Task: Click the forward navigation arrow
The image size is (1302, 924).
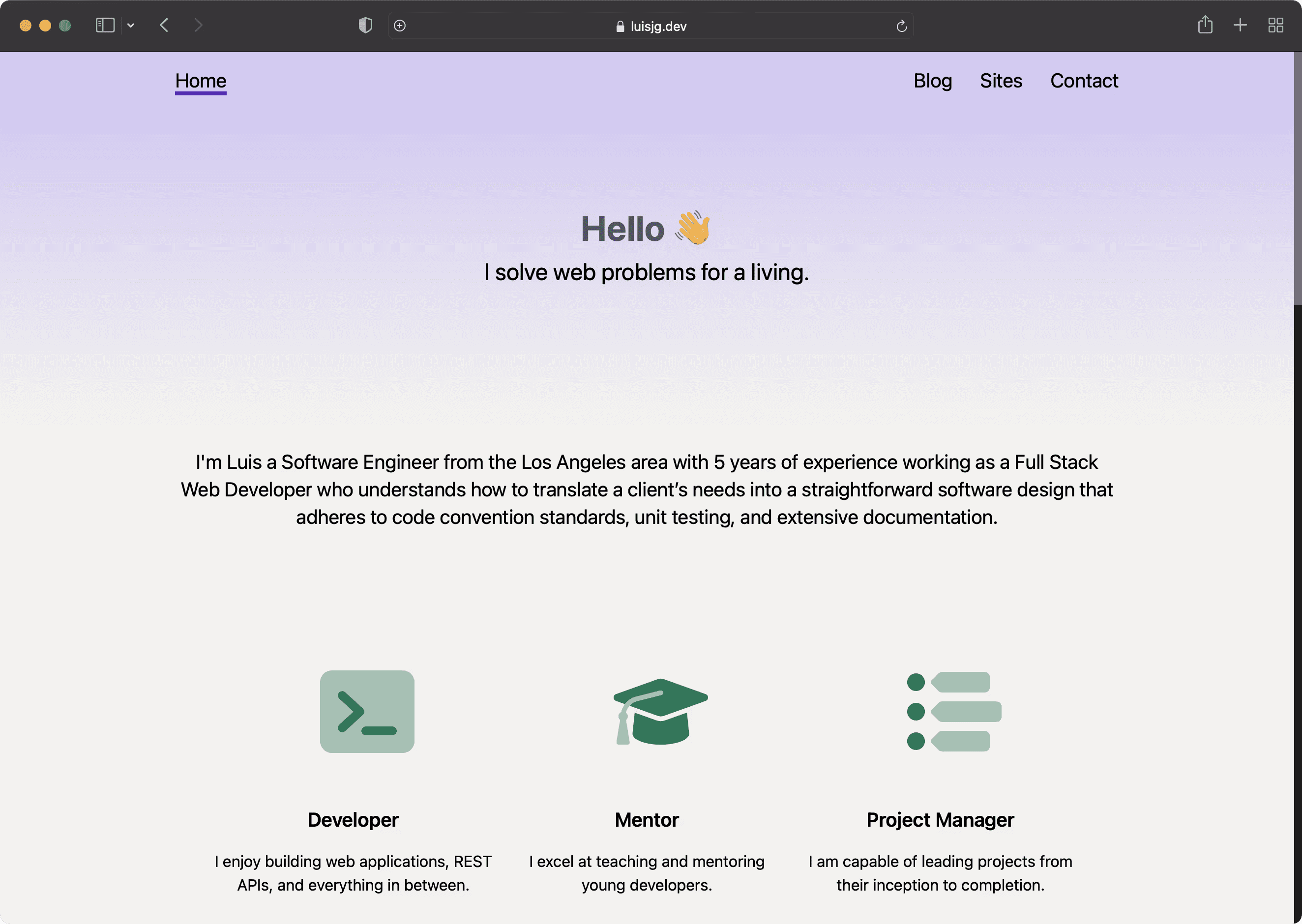Action: 198,26
